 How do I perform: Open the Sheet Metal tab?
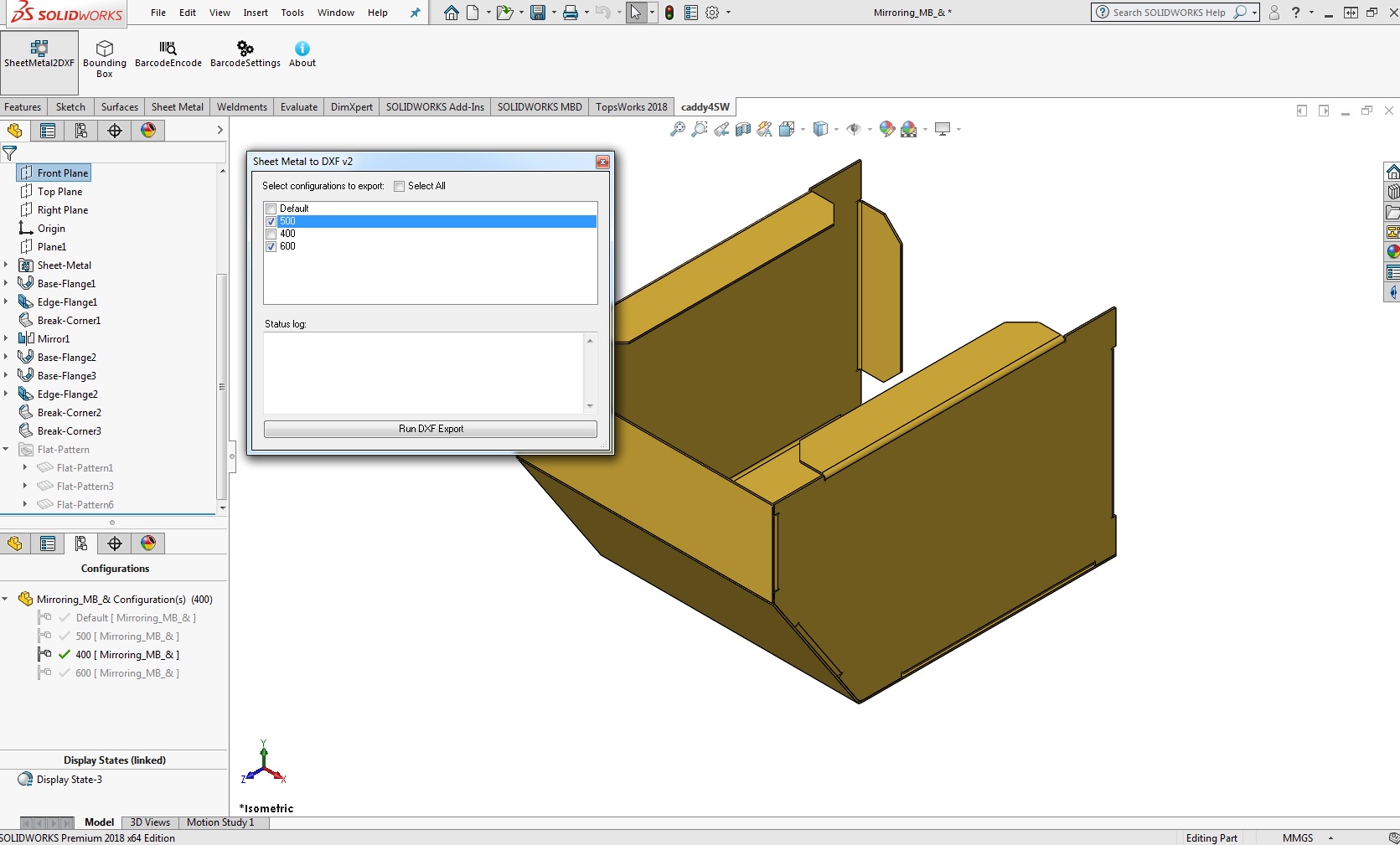[177, 107]
